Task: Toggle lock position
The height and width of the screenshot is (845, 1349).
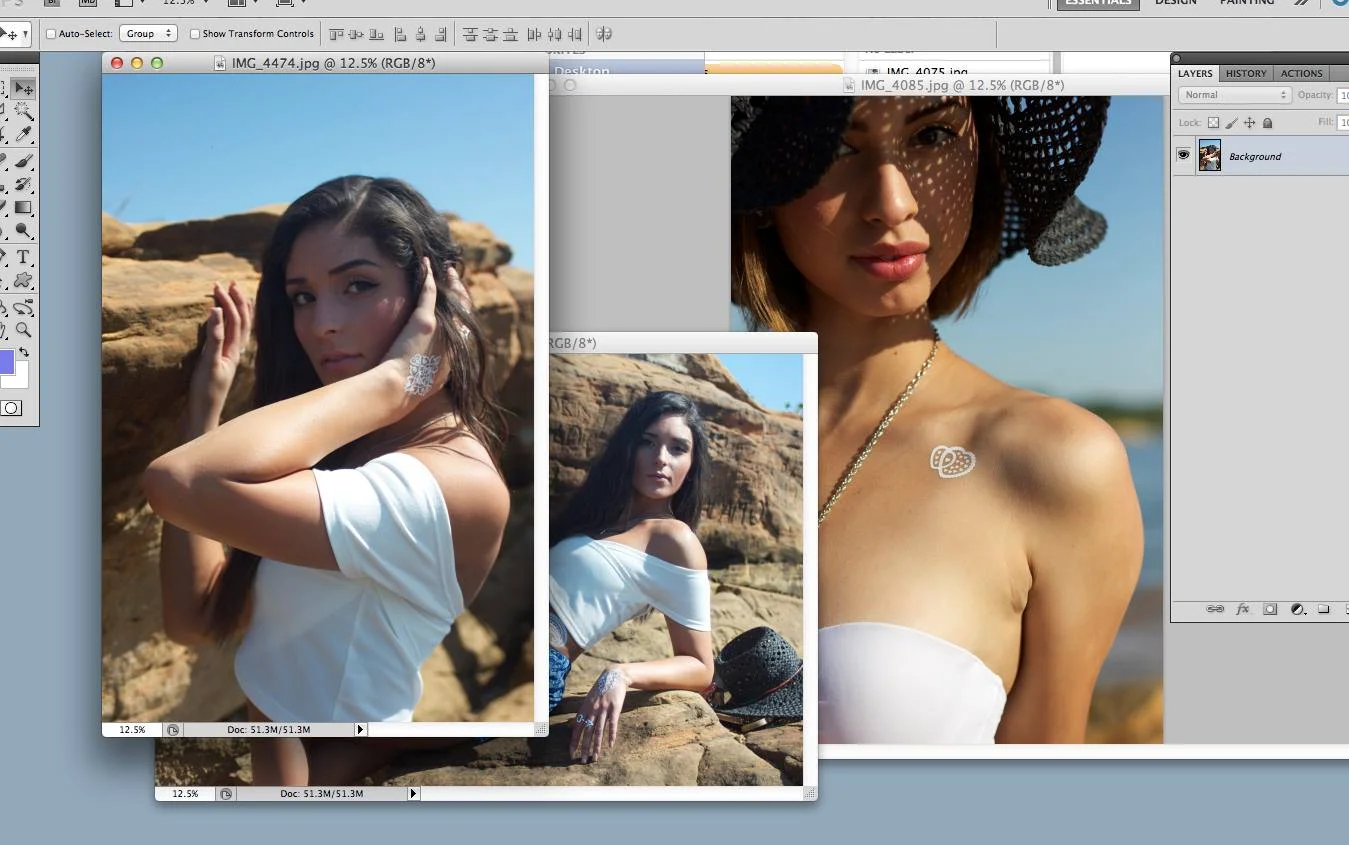Action: [1249, 123]
